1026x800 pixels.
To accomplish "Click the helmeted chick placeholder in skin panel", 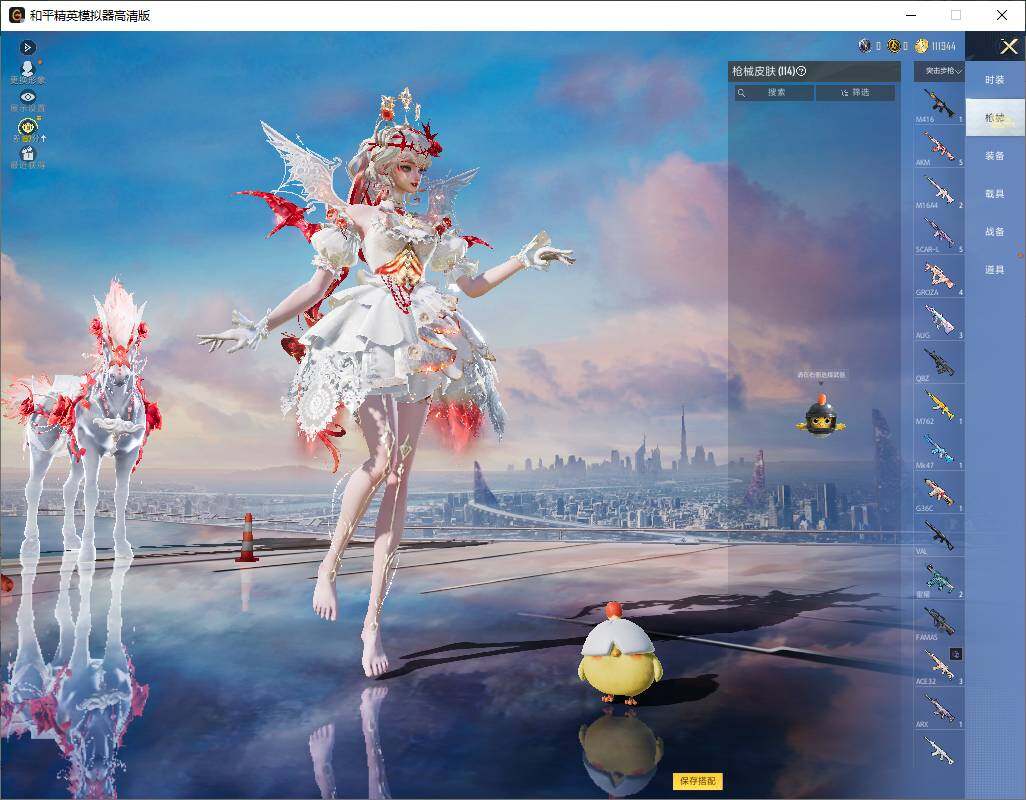I will 821,416.
